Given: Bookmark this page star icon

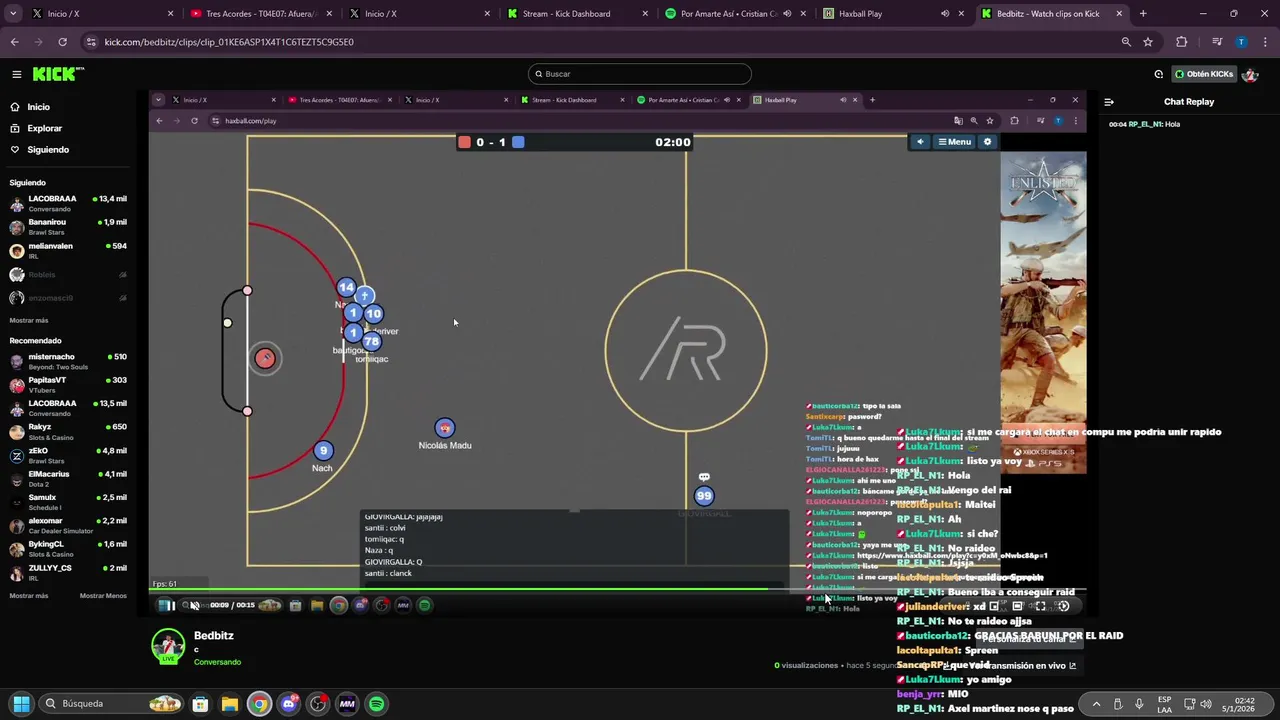Looking at the screenshot, I should (x=1148, y=42).
